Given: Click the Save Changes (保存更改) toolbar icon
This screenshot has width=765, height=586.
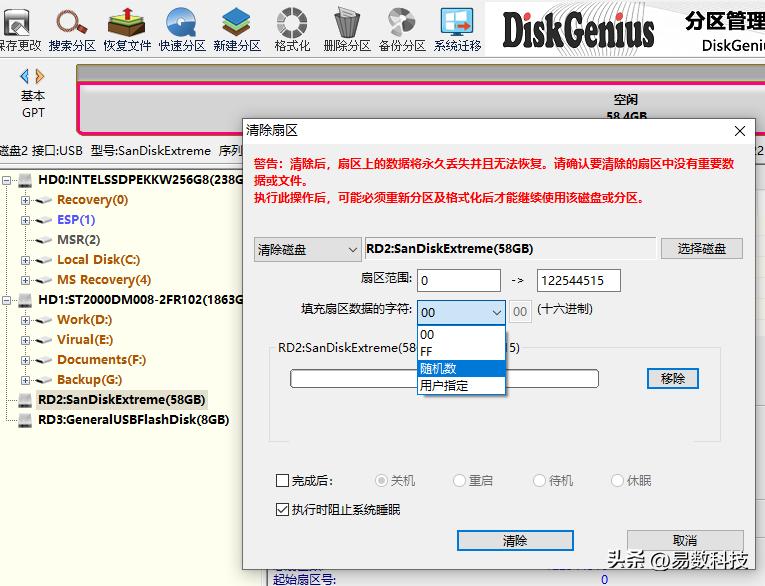Looking at the screenshot, I should [18, 28].
